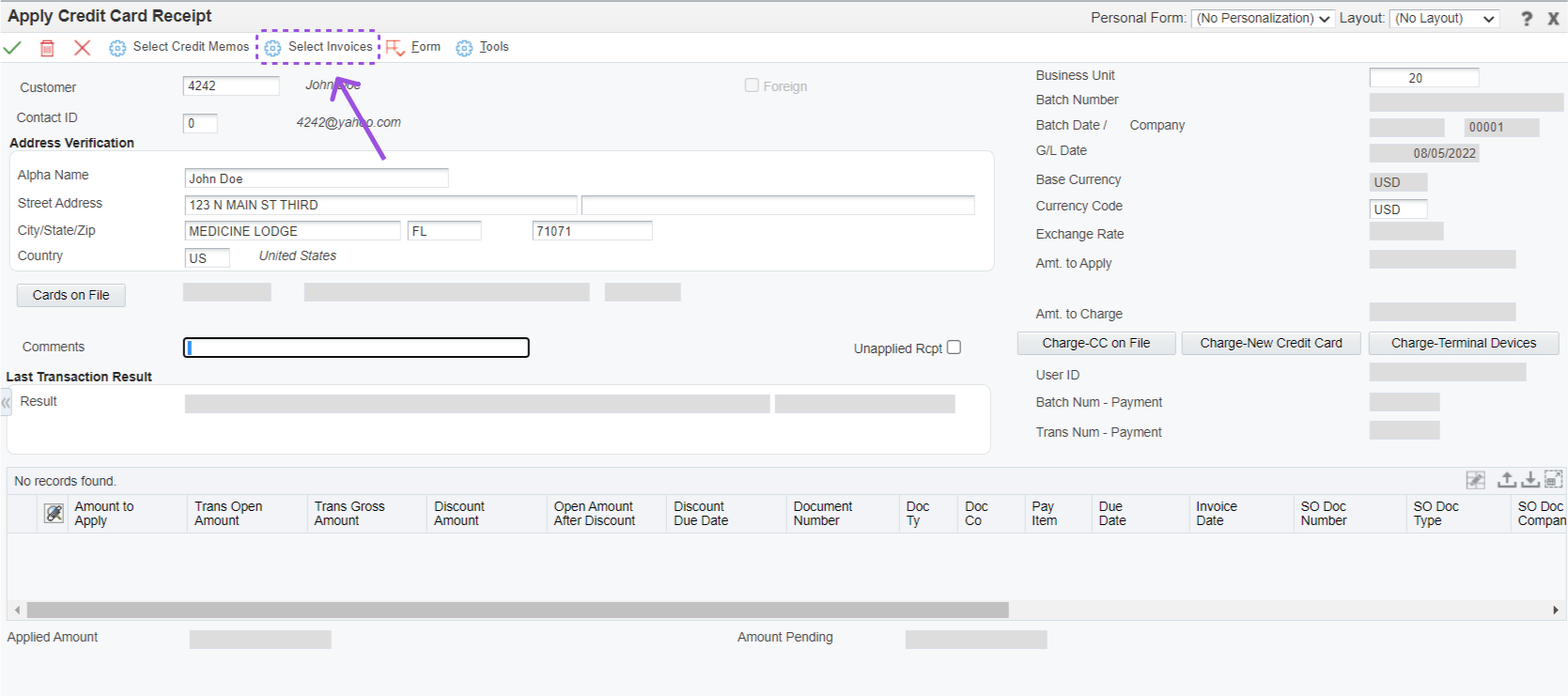Open the help question mark icon
This screenshot has width=1568, height=696.
(x=1527, y=19)
